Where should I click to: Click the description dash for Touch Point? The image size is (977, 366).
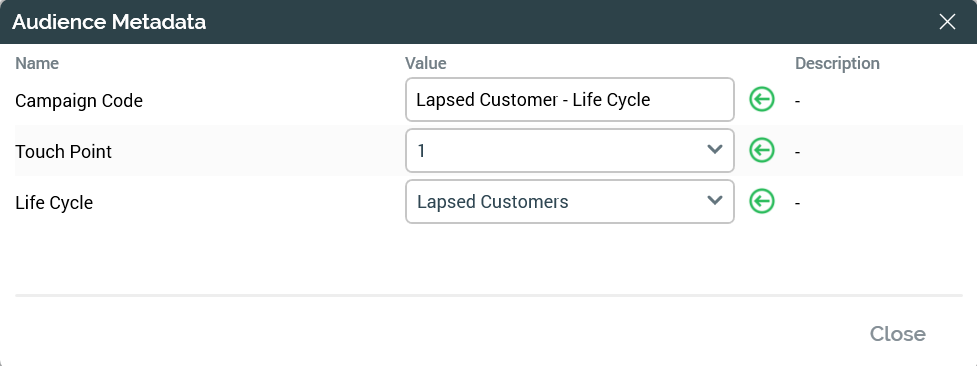[x=798, y=152]
